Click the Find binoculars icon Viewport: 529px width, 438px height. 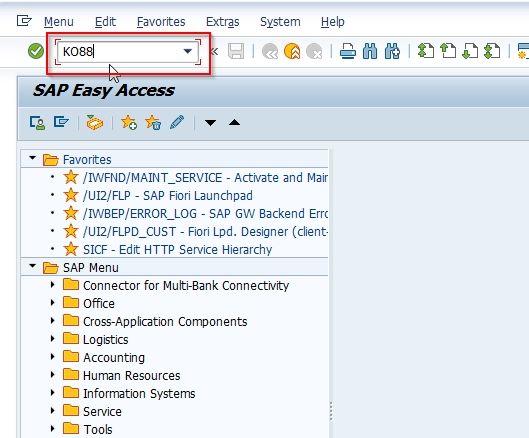pyautogui.click(x=370, y=51)
